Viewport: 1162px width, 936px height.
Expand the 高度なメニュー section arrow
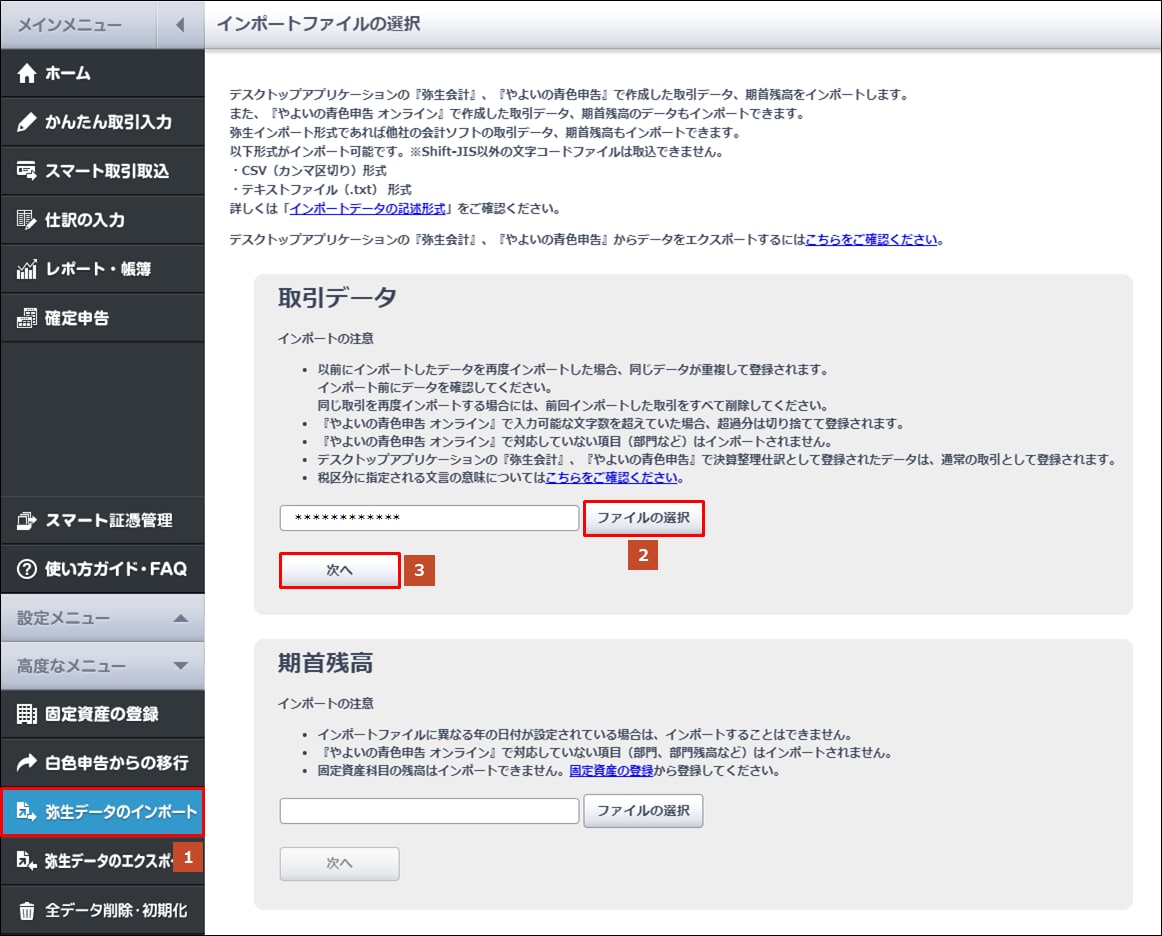click(x=180, y=666)
